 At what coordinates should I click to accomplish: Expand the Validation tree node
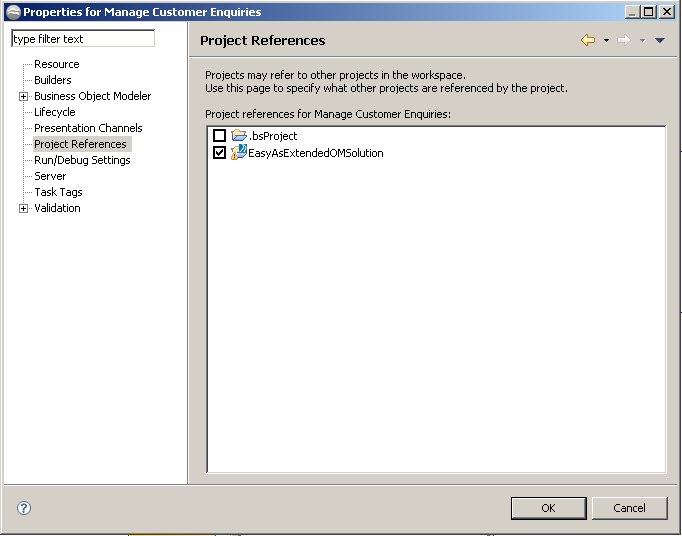(23, 208)
